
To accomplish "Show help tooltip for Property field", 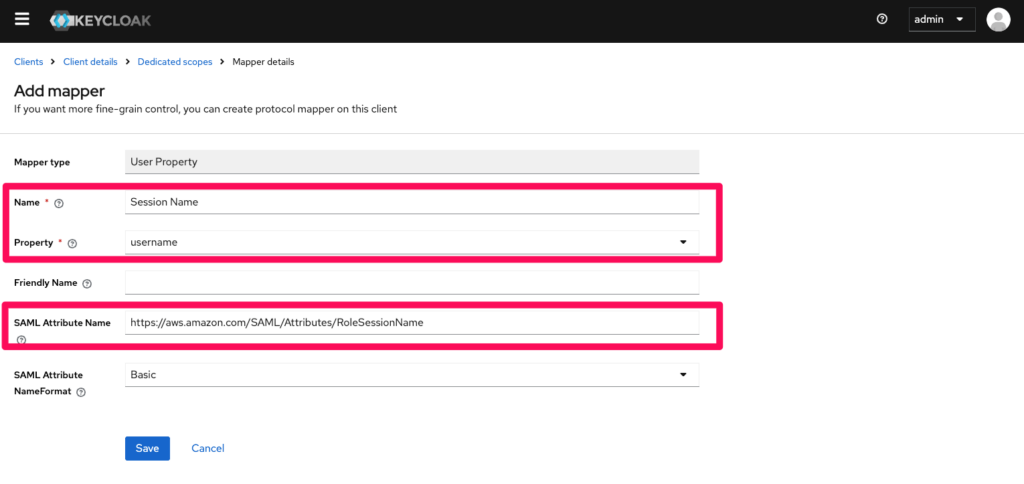I will (72, 243).
